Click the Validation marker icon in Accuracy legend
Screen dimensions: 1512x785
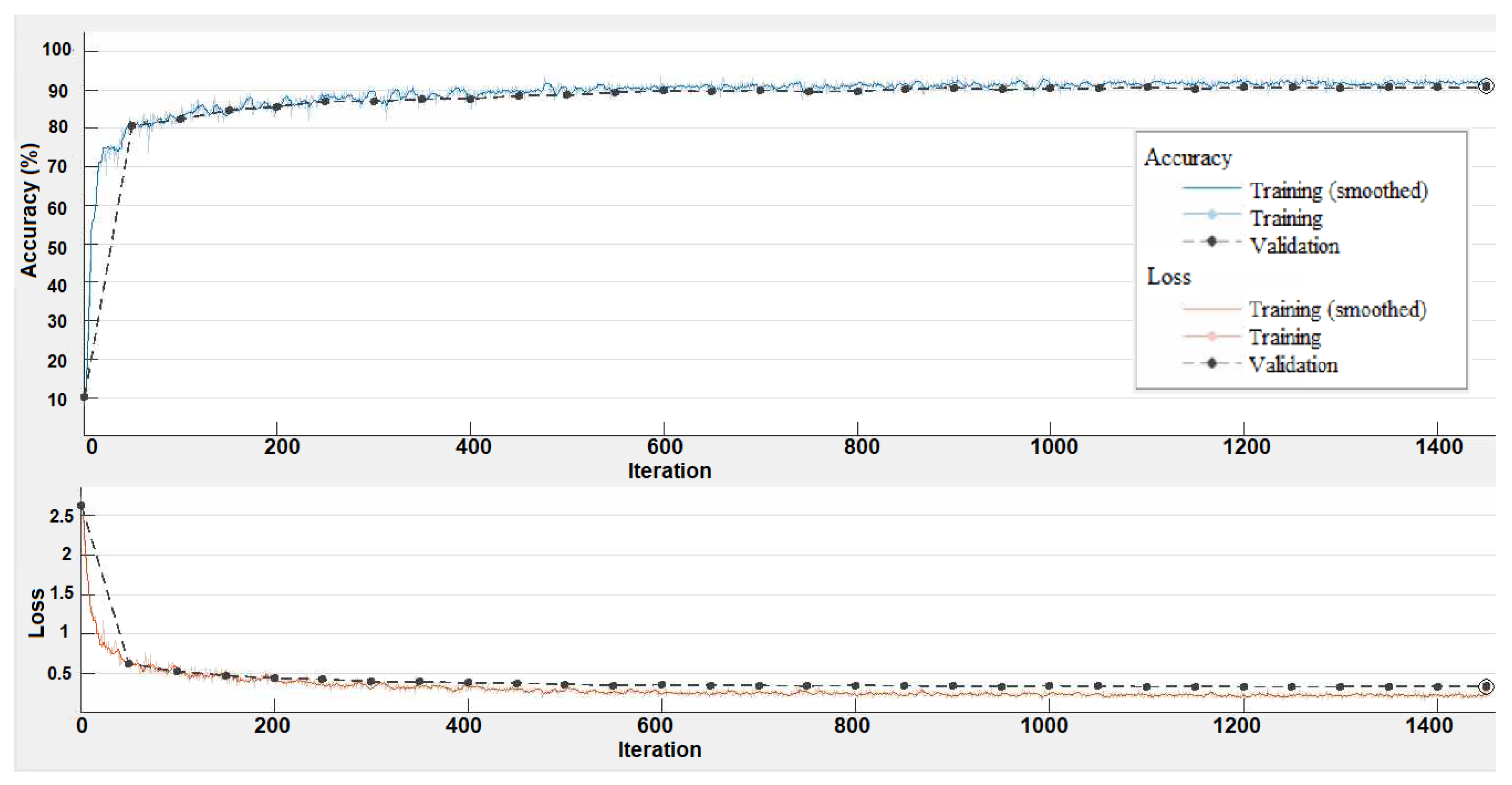1211,241
